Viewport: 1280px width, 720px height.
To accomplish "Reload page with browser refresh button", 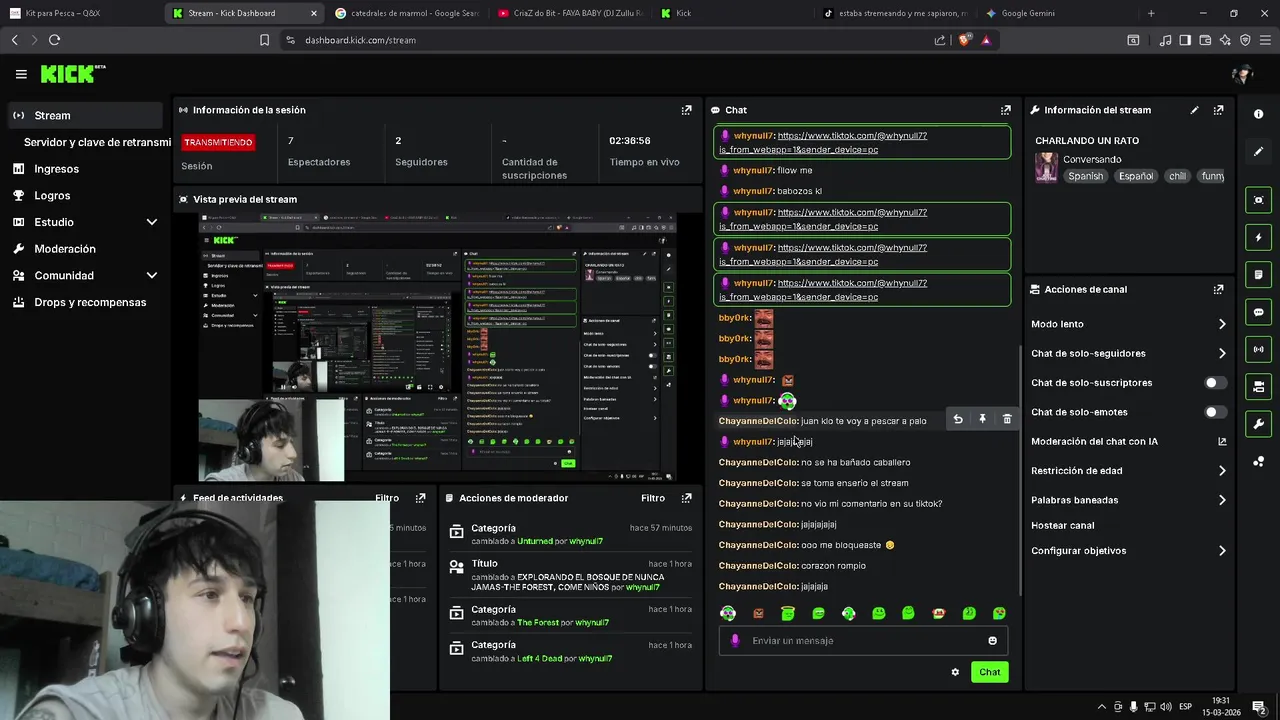I will point(54,40).
